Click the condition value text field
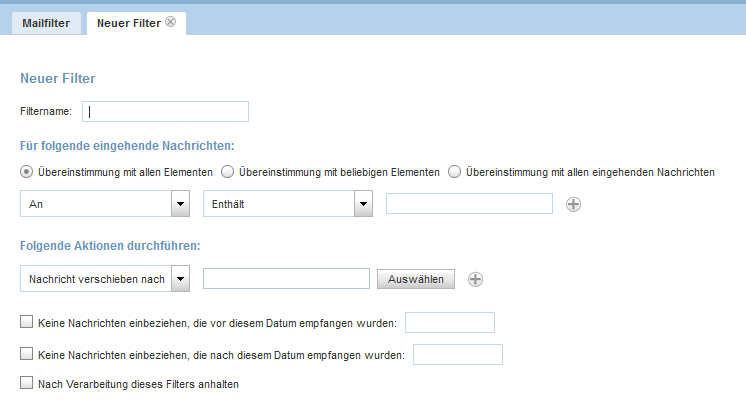The height and width of the screenshot is (413, 746). click(469, 204)
